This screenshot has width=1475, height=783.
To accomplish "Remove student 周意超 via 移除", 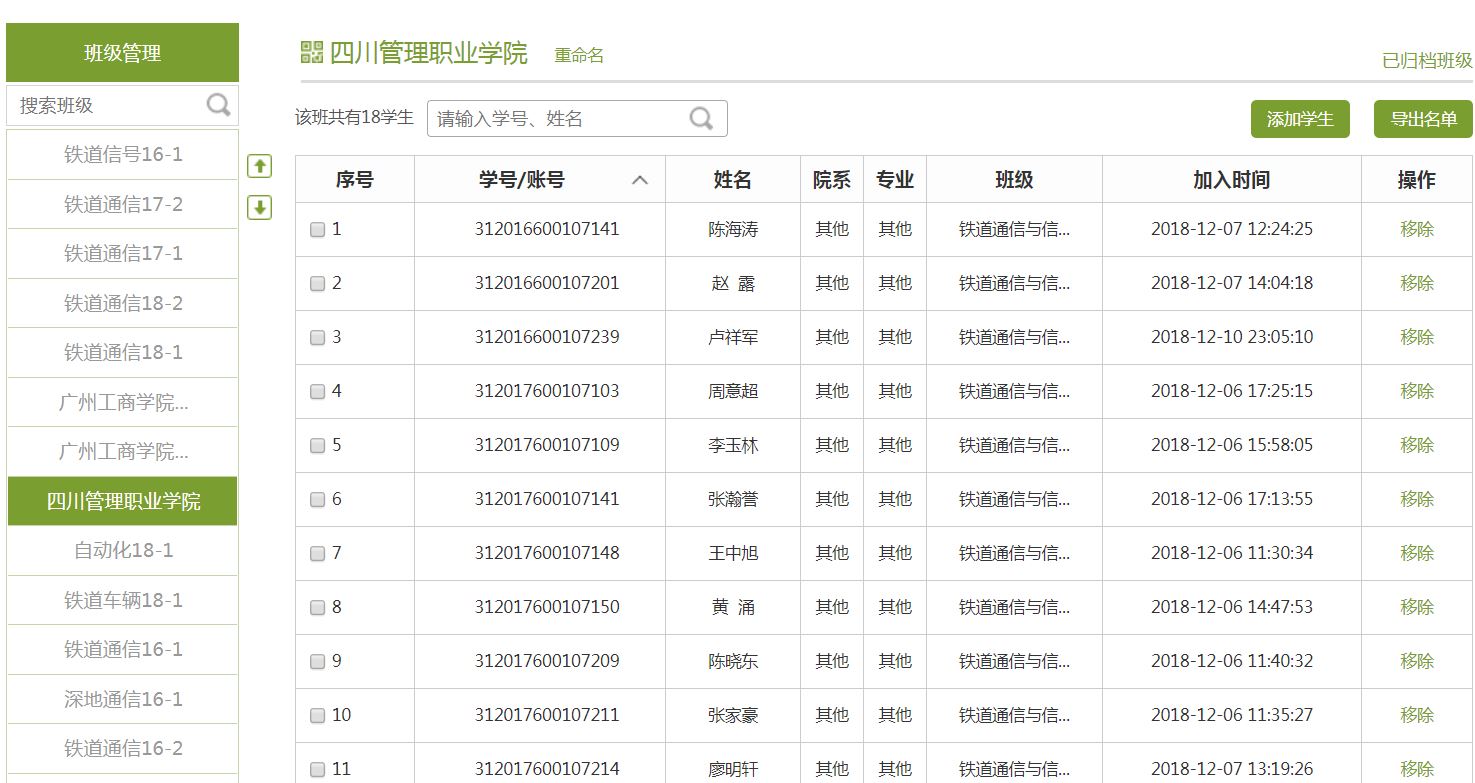I will click(1417, 391).
